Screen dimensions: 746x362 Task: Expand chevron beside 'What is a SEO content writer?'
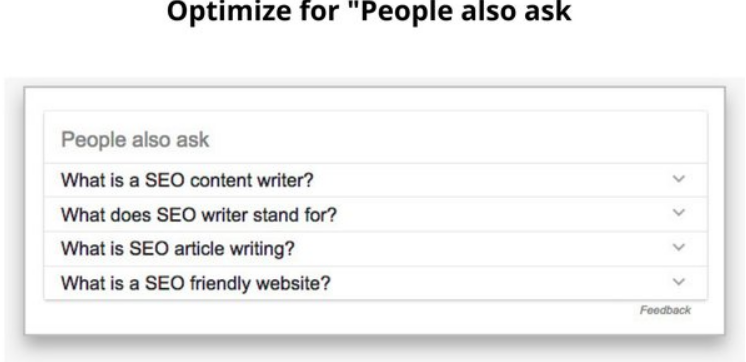pyautogui.click(x=678, y=179)
